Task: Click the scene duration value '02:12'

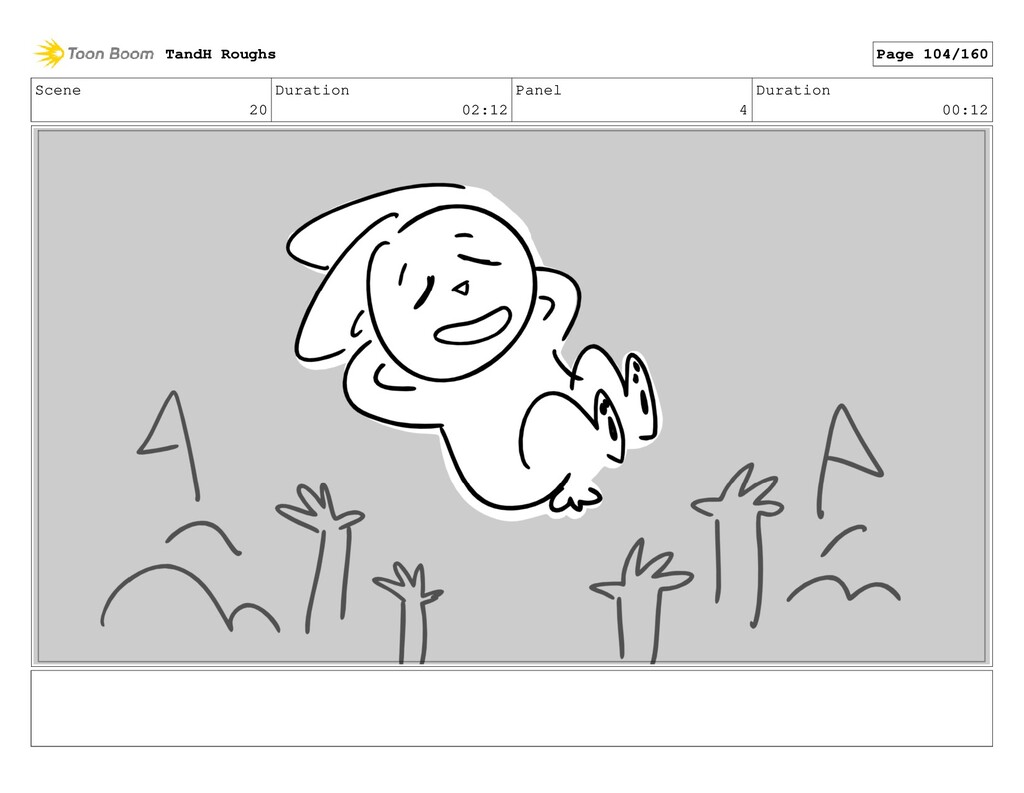Action: (x=485, y=110)
